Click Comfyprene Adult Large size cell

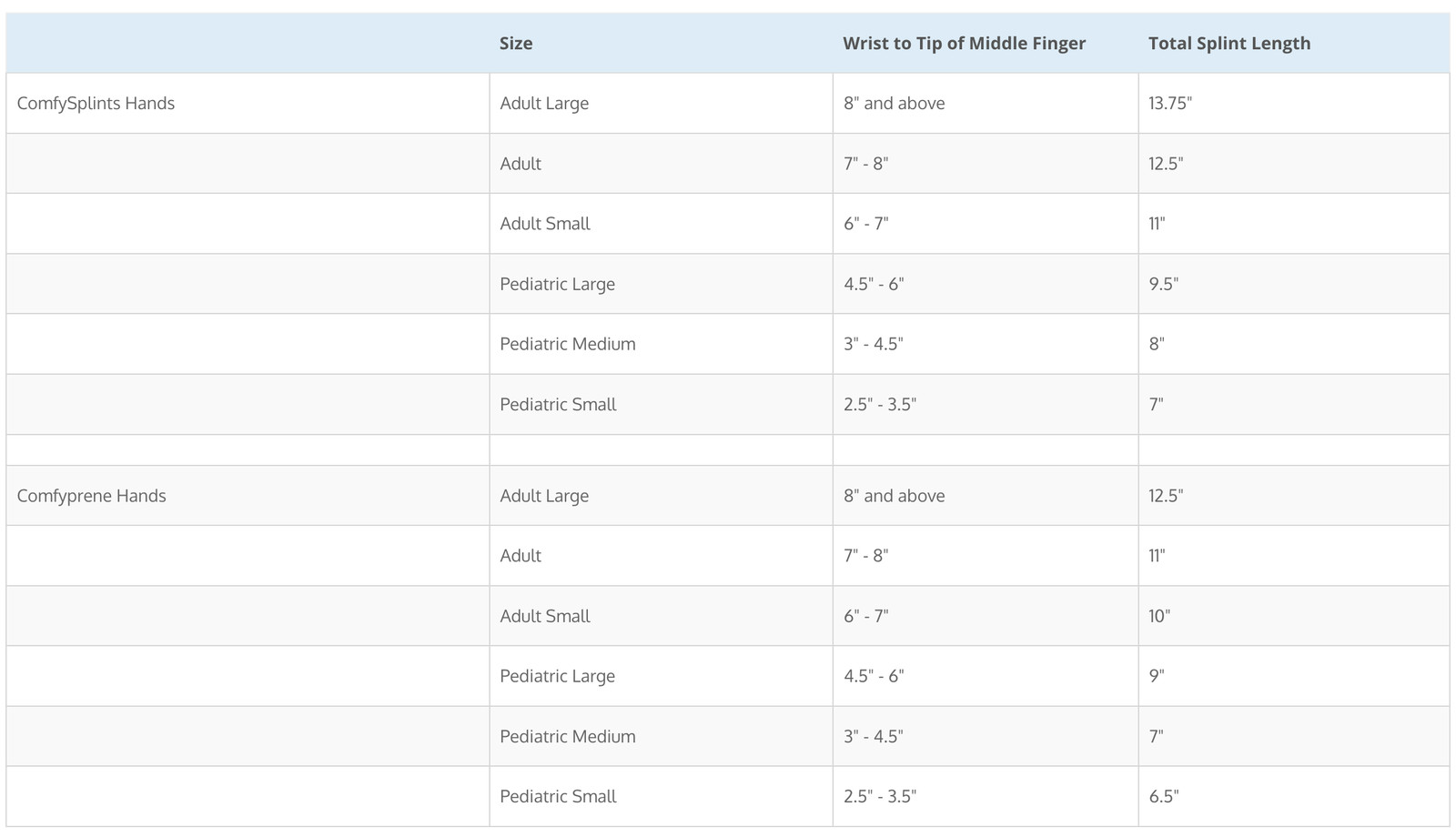coord(661,495)
